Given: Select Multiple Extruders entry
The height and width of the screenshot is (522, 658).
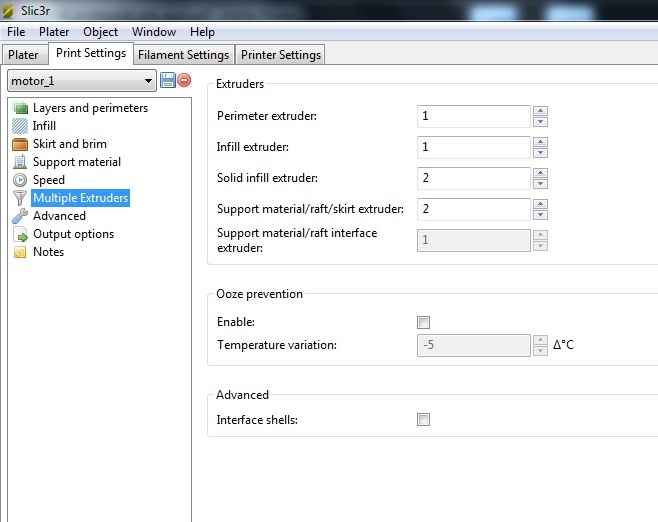Looking at the screenshot, I should click(81, 198).
